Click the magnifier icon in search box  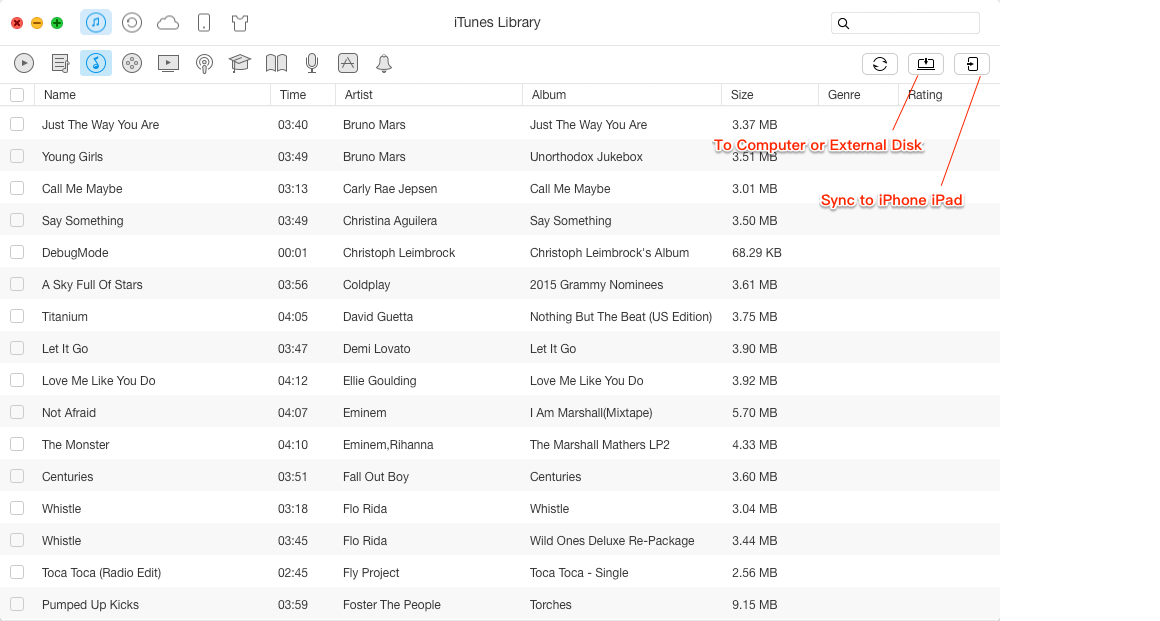click(x=843, y=24)
